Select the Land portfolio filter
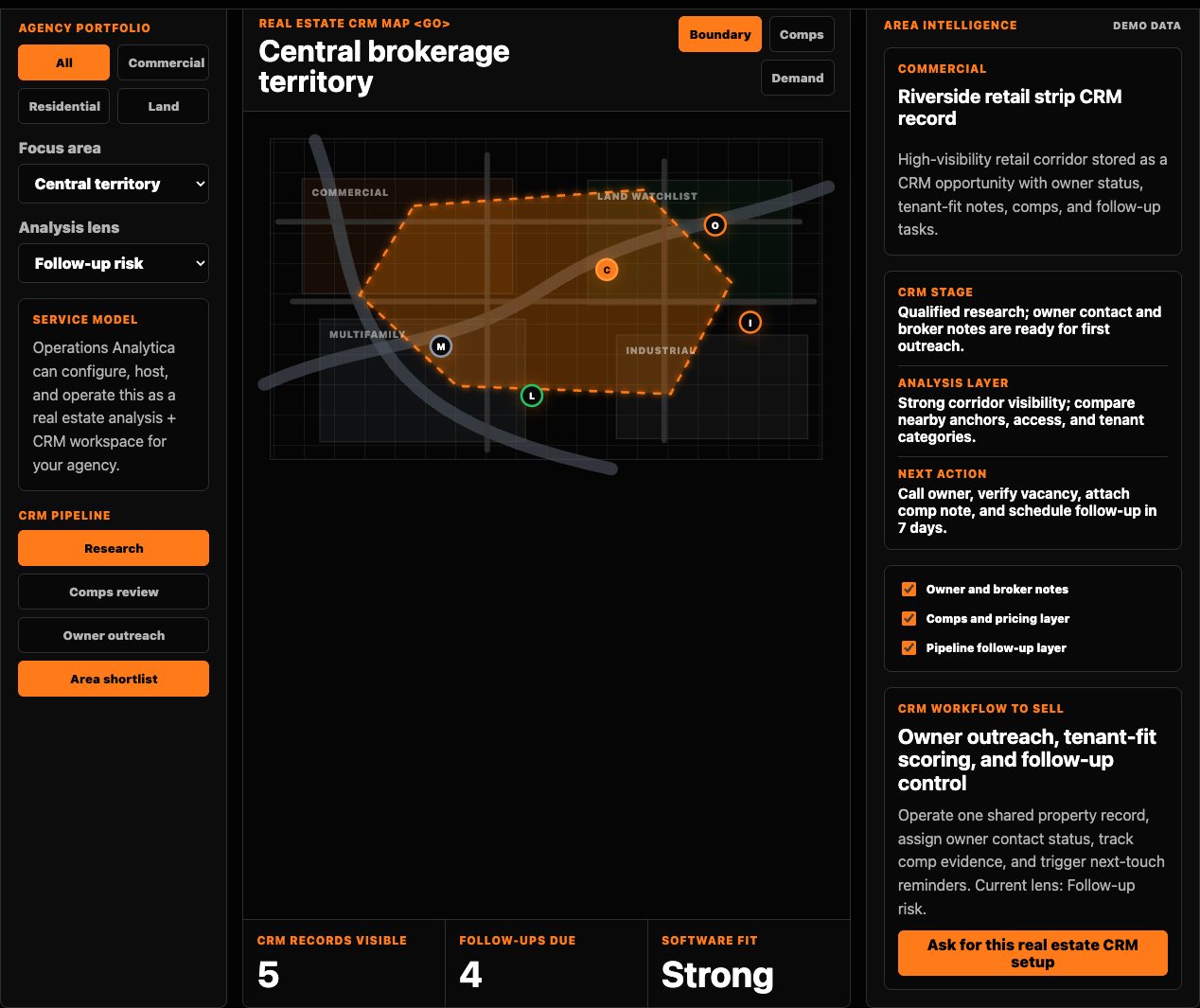Viewport: 1200px width, 1008px height. pos(164,106)
